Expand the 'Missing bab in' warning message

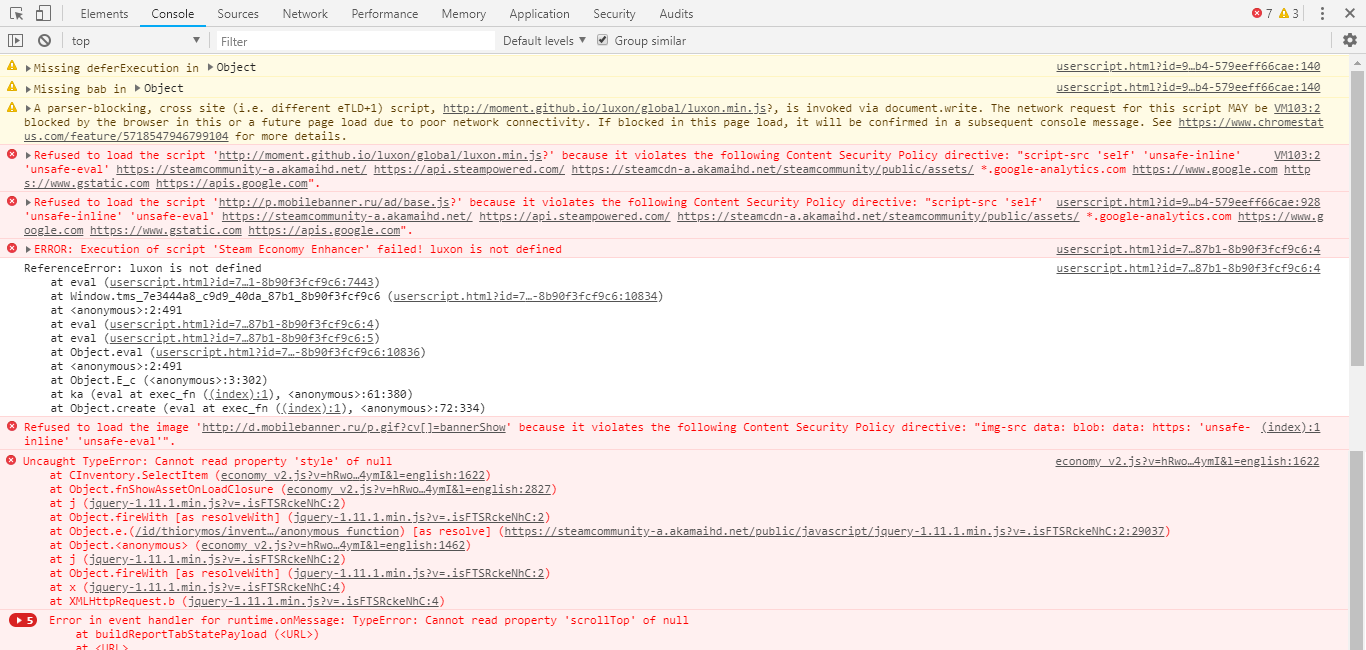(29, 89)
